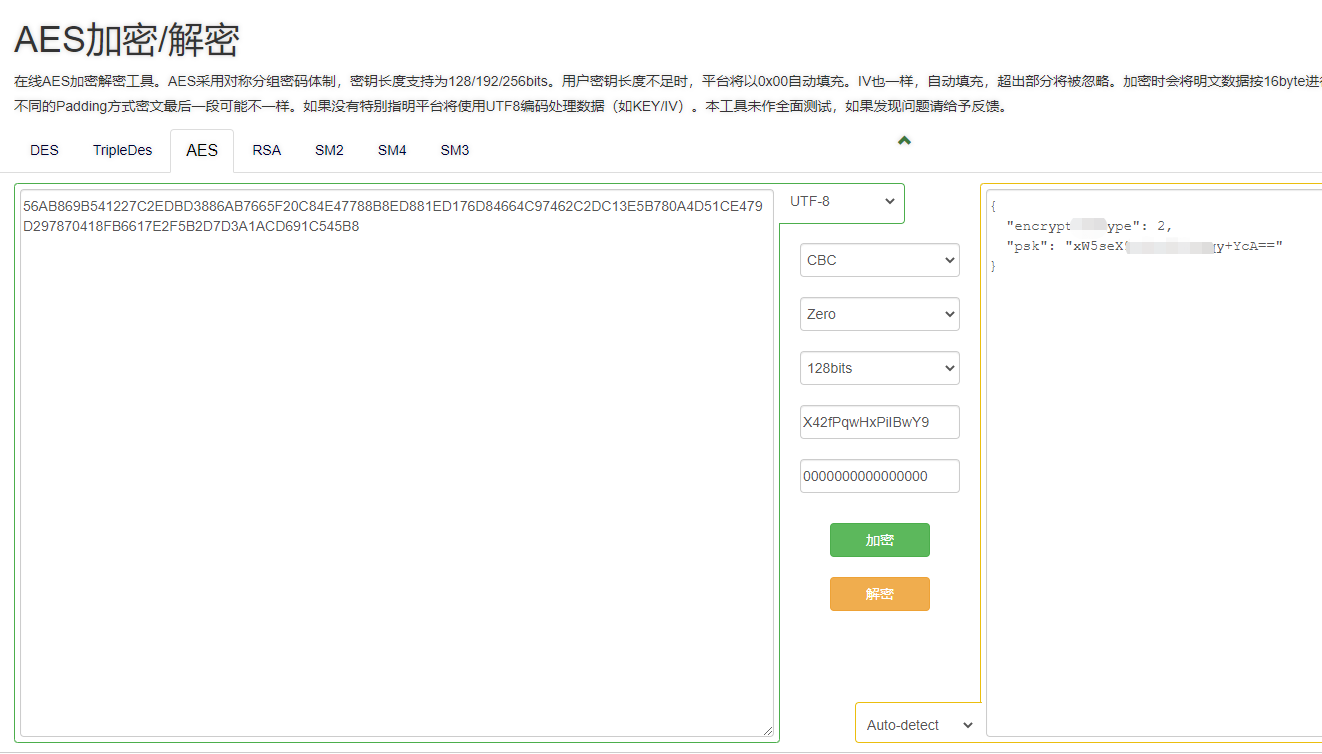1322x754 pixels.
Task: Open the SM3 tab
Action: [455, 151]
